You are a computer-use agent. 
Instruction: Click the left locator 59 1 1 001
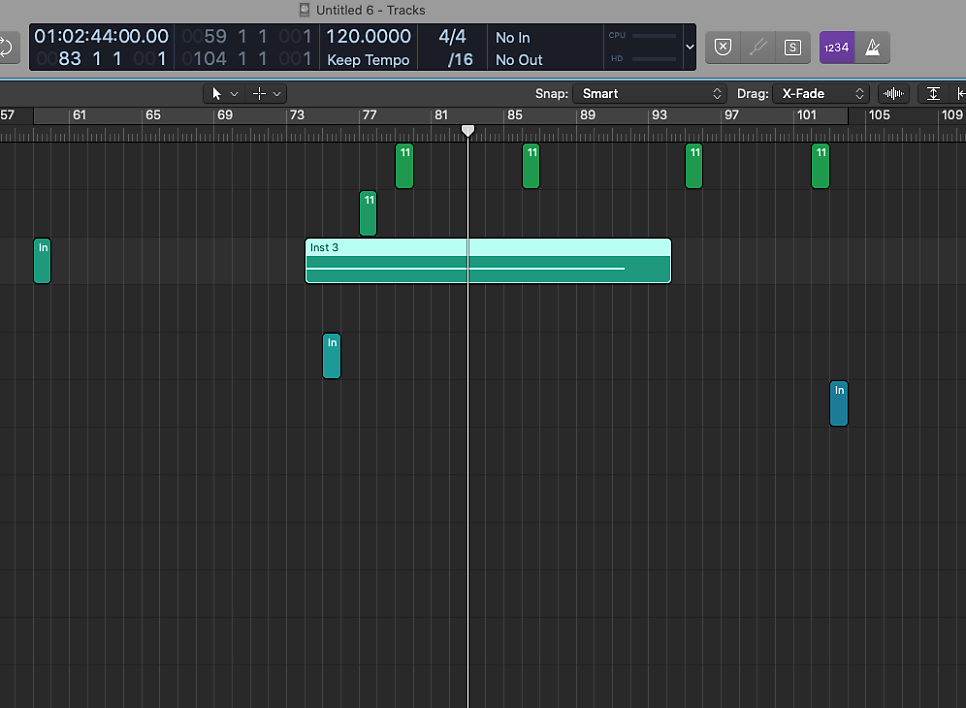247,36
